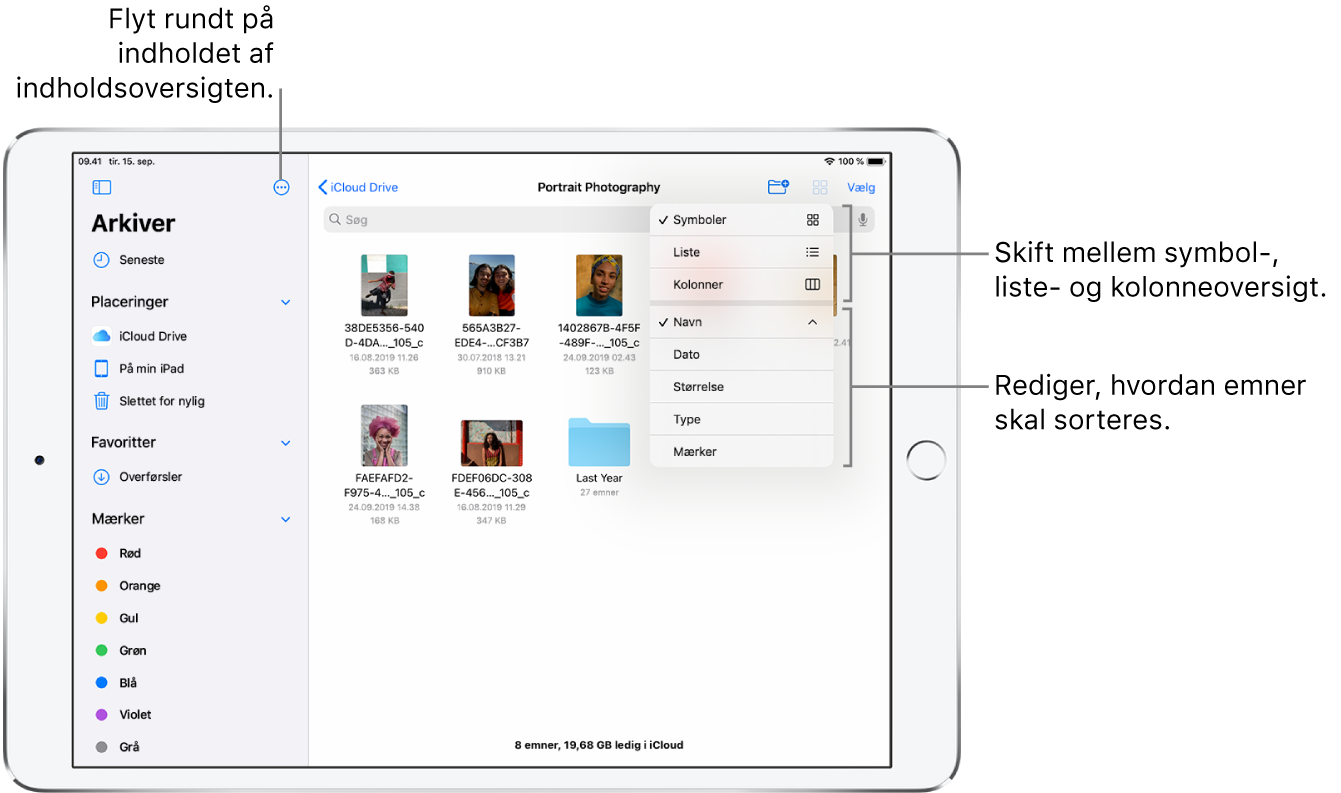This screenshot has height=793, width=1341.
Task: Select Liste view option
Action: (x=741, y=252)
